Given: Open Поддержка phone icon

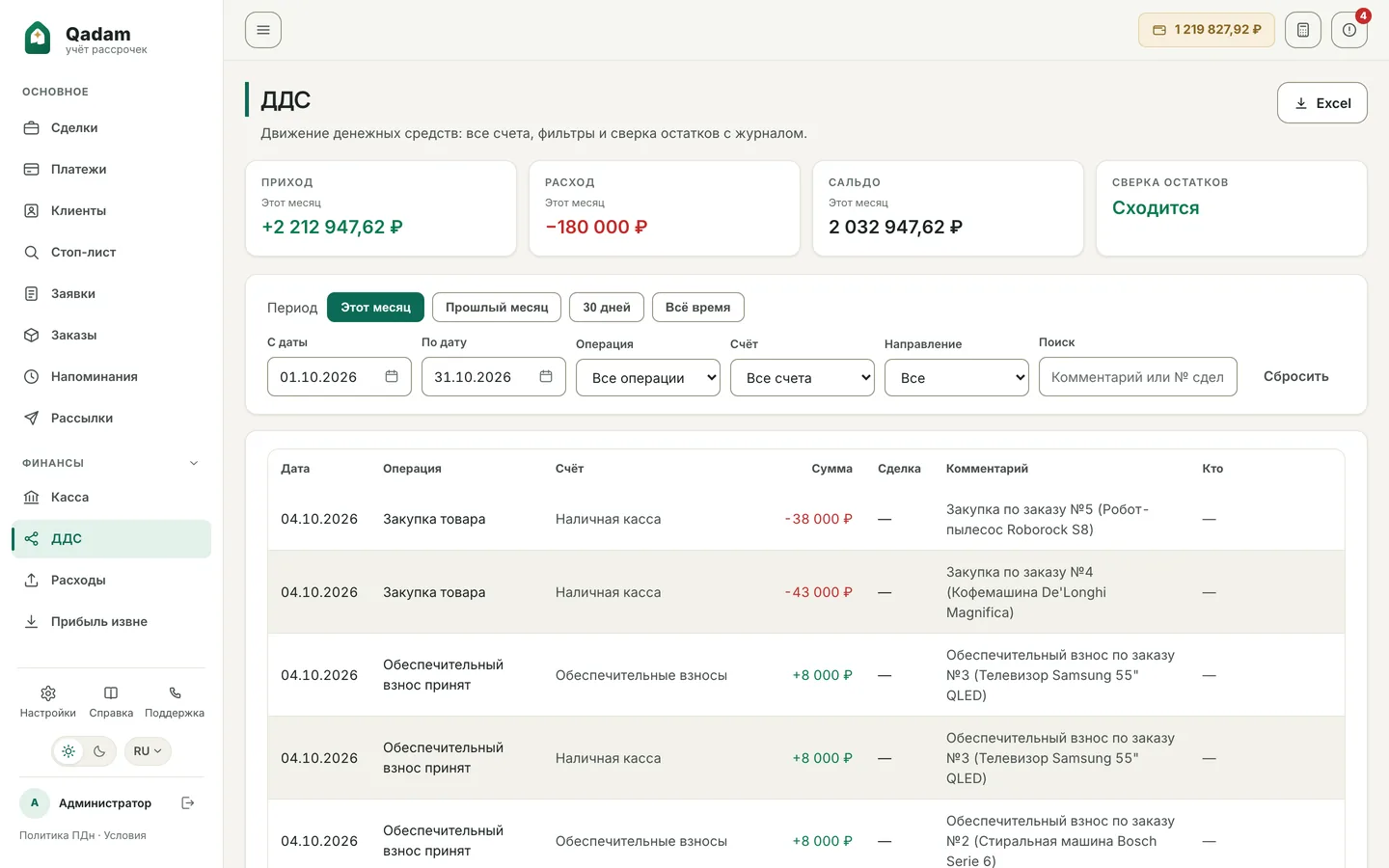Looking at the screenshot, I should click(175, 693).
